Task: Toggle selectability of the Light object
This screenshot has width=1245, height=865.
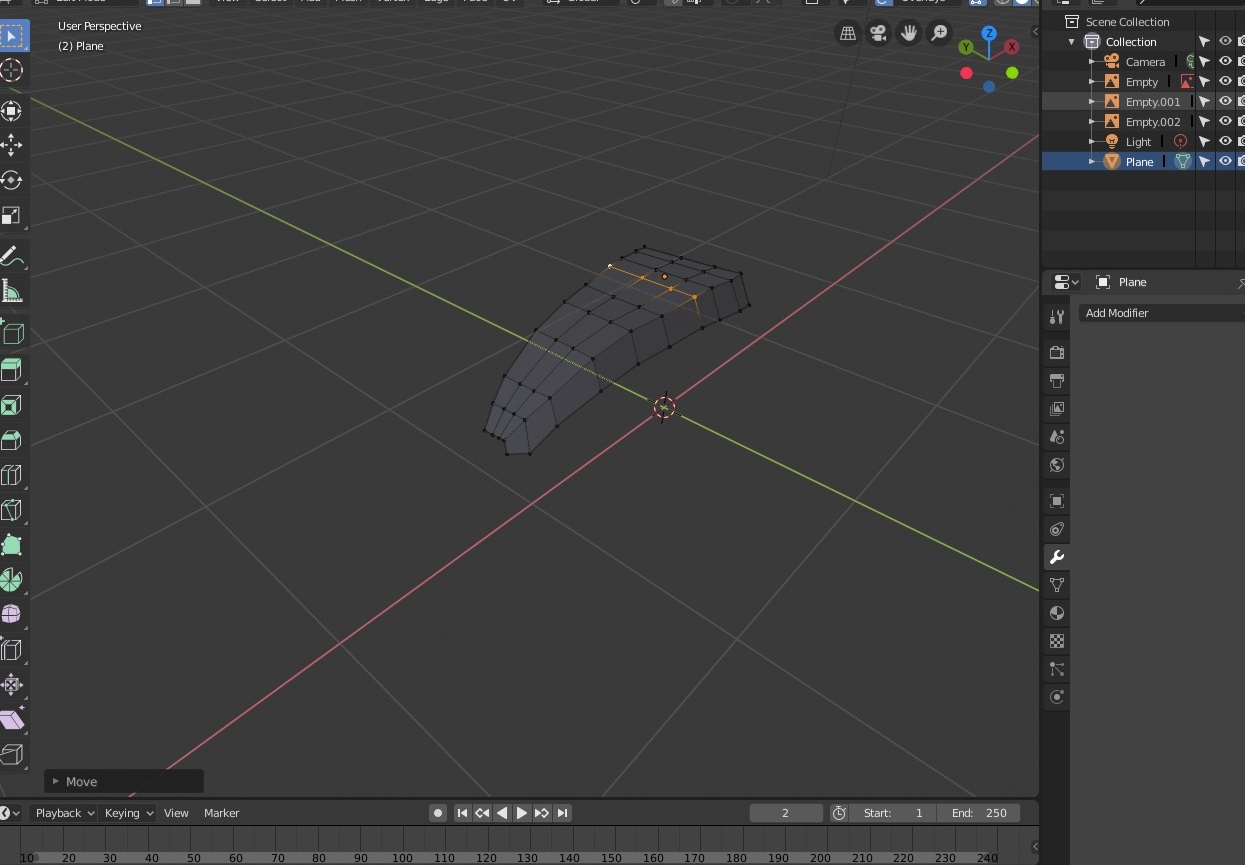Action: [x=1205, y=141]
